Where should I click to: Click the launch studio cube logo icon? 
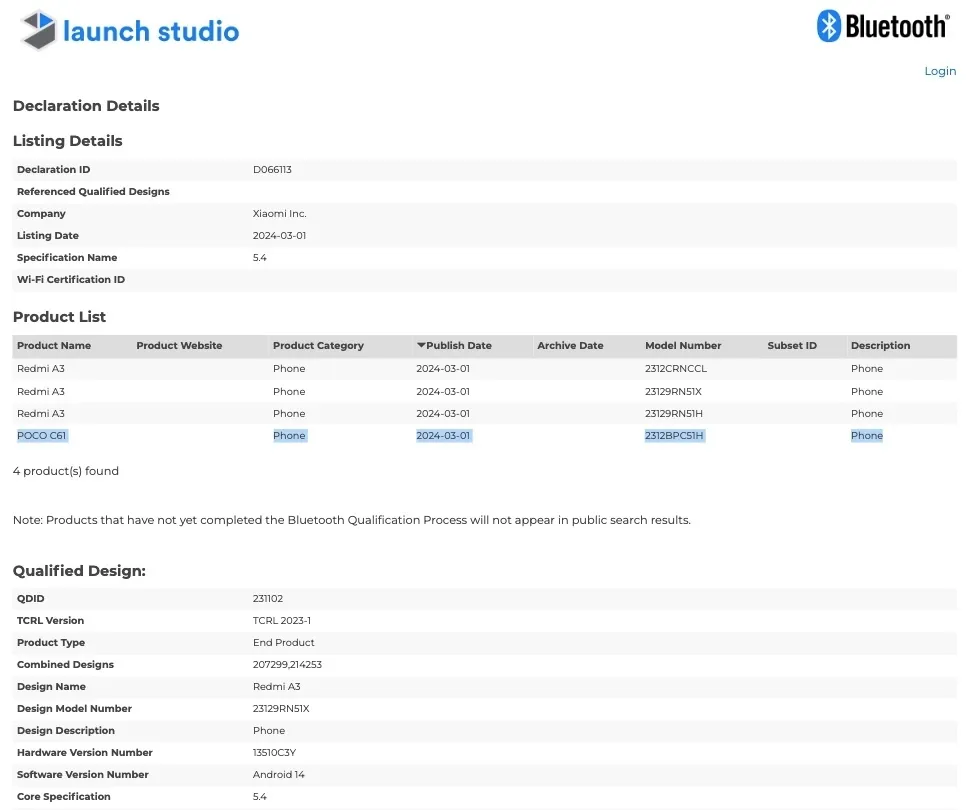[x=39, y=30]
